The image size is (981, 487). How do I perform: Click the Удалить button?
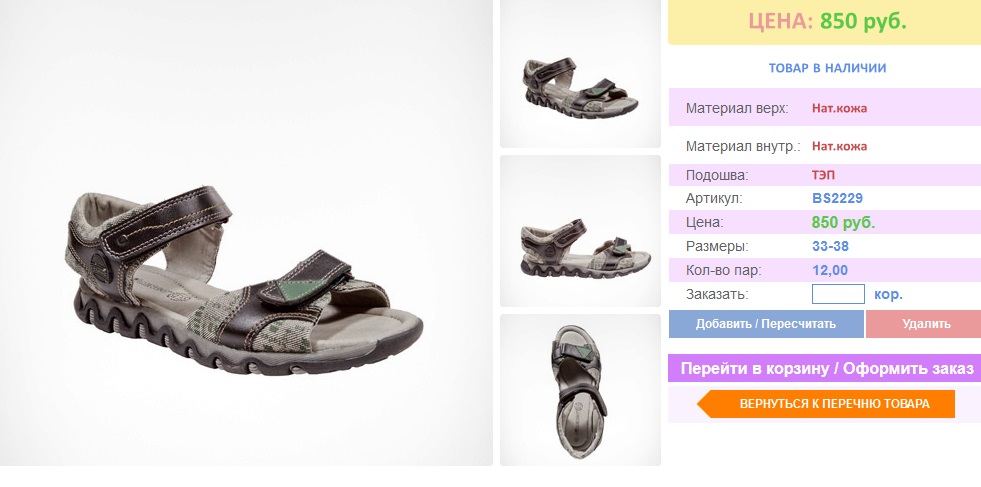point(925,324)
